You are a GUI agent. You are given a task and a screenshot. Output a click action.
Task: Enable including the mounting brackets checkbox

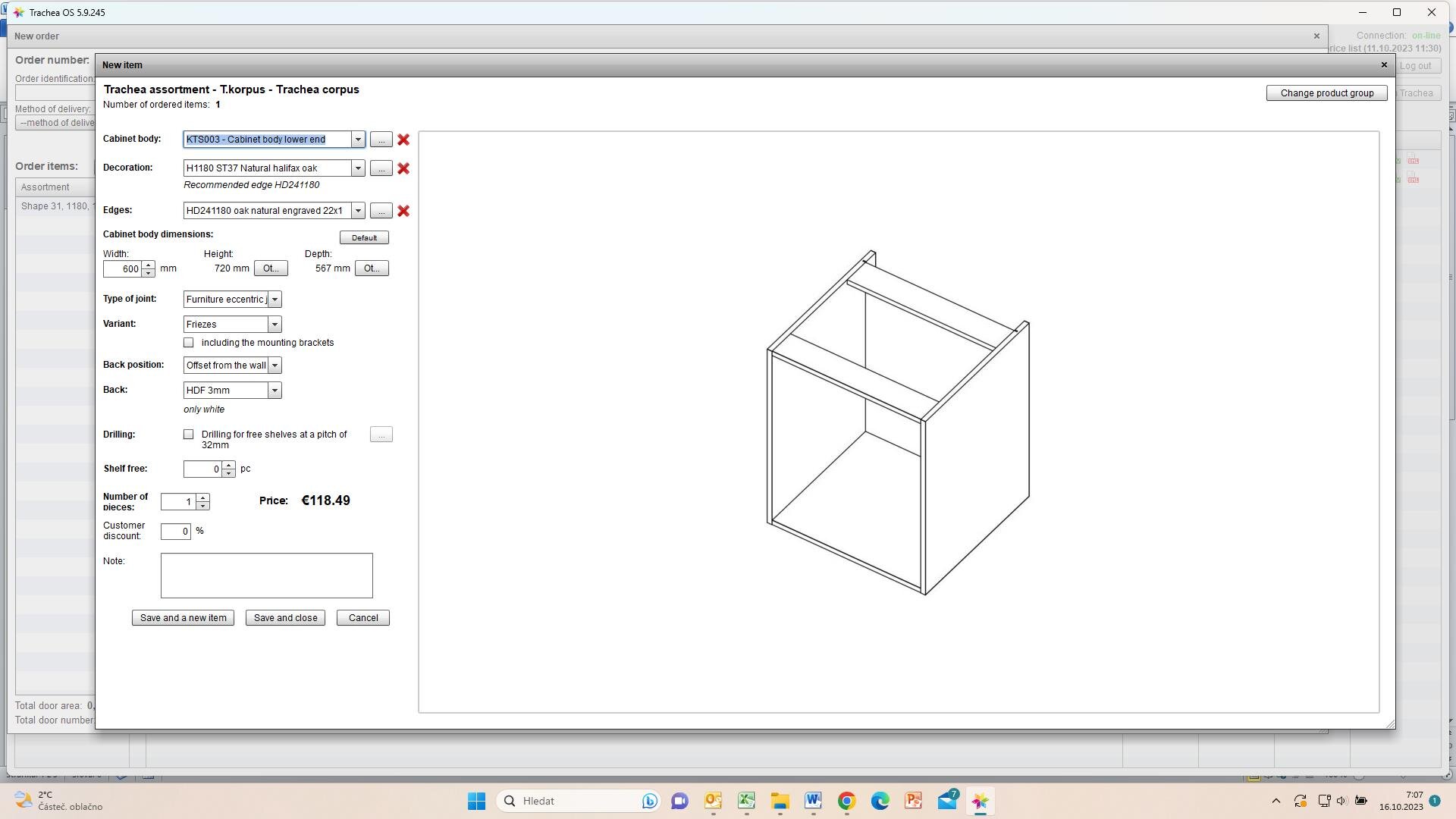click(189, 343)
